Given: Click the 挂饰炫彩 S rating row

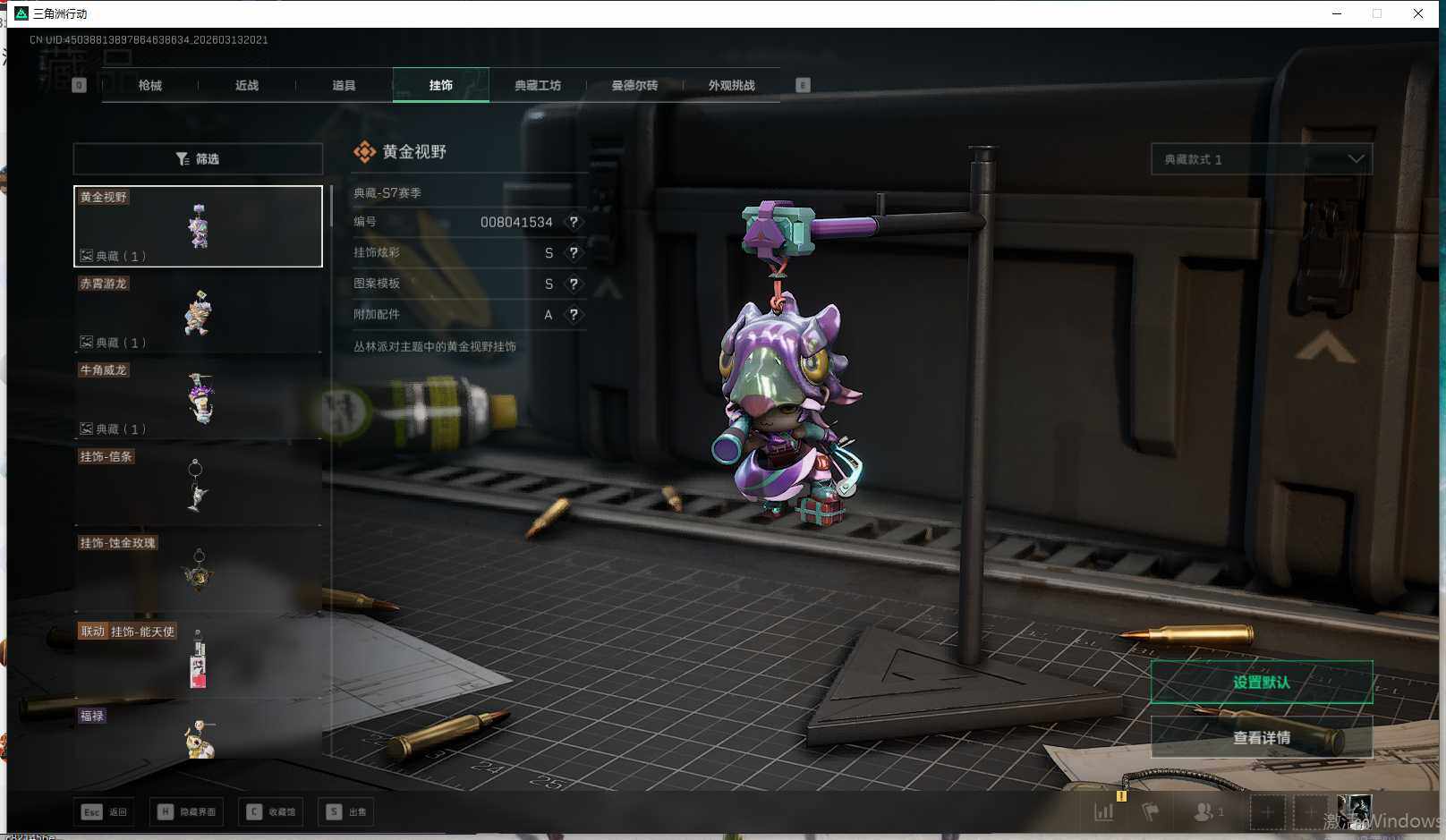Looking at the screenshot, I should point(469,253).
